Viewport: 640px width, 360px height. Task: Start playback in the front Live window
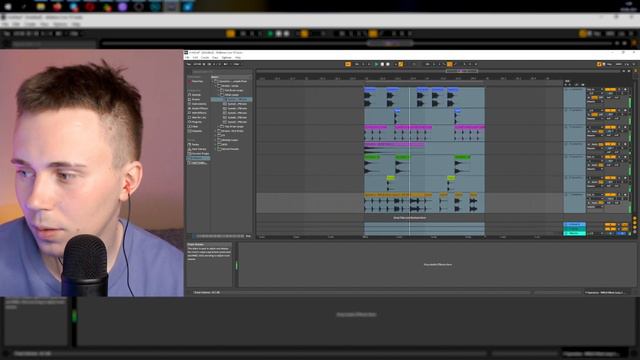click(x=376, y=64)
